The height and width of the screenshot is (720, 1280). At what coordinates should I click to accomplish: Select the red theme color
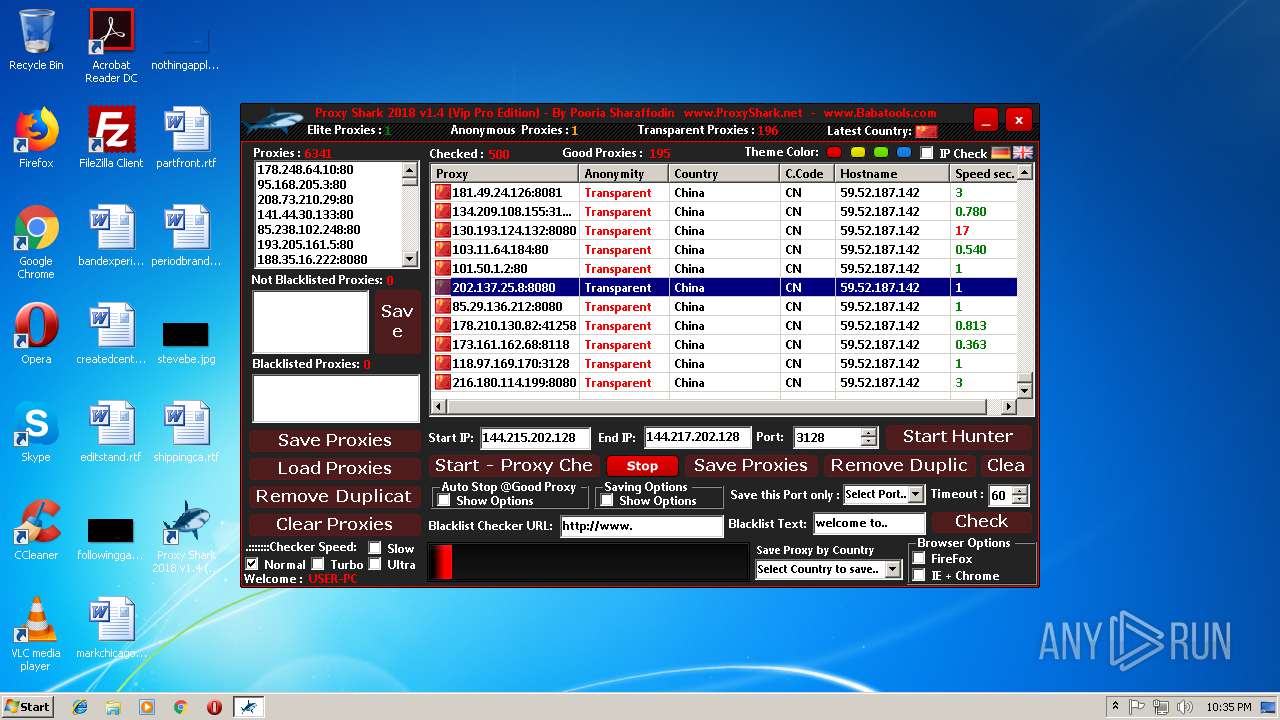click(x=834, y=153)
